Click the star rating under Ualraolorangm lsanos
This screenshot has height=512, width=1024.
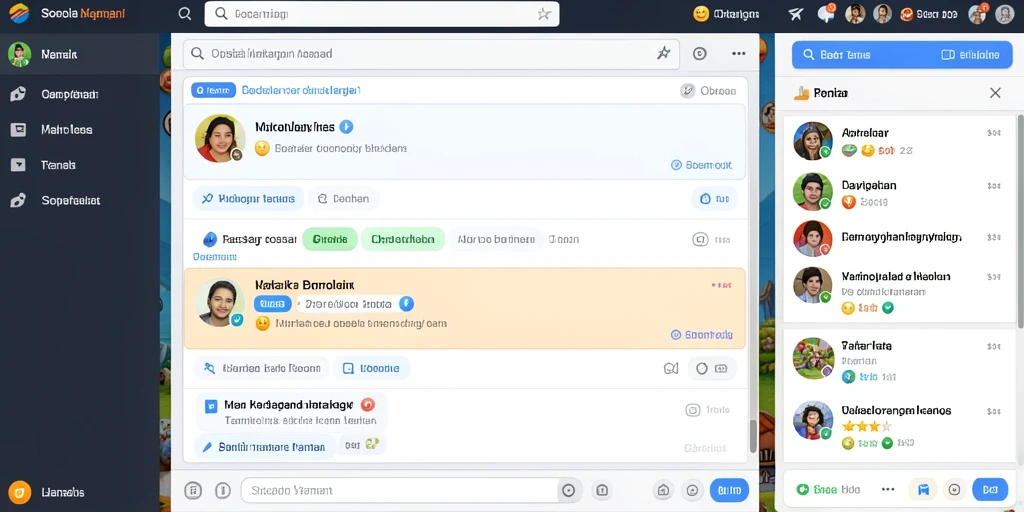coord(867,426)
